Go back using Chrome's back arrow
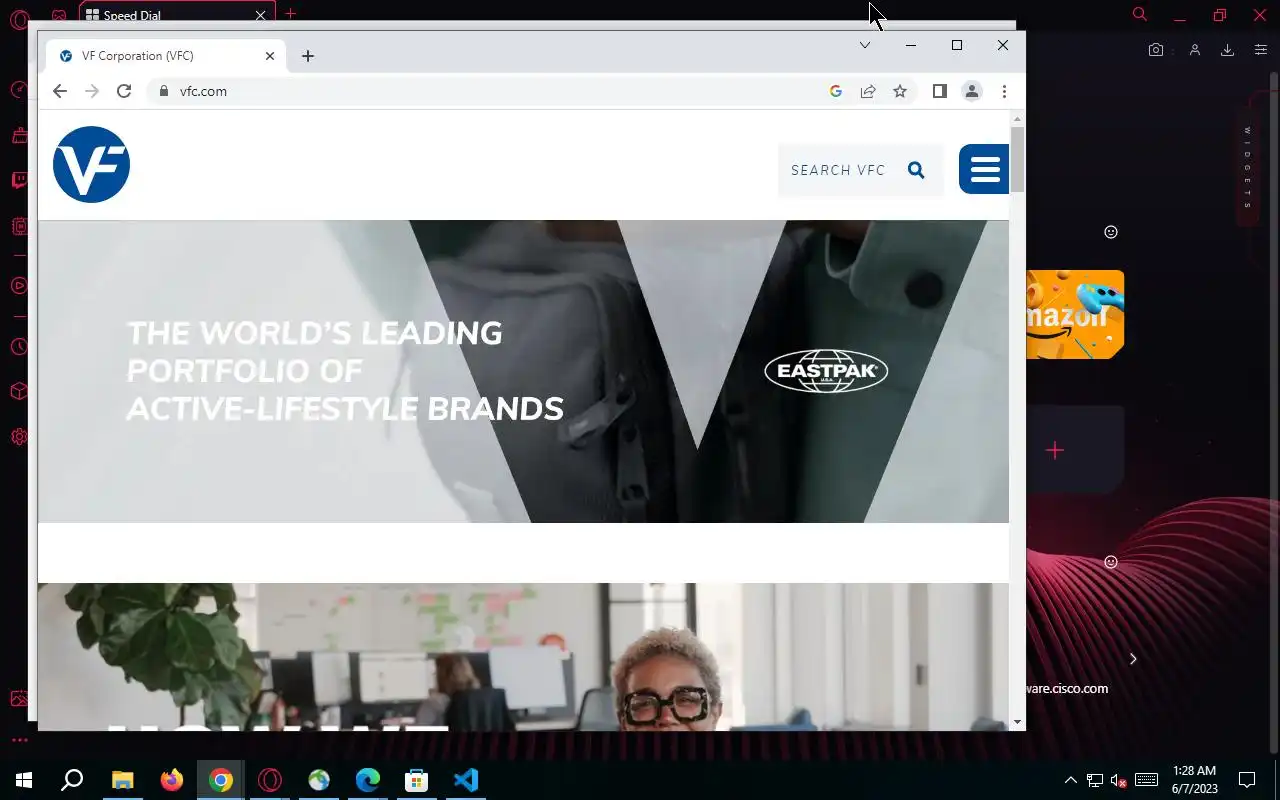This screenshot has width=1280, height=800. tap(60, 91)
